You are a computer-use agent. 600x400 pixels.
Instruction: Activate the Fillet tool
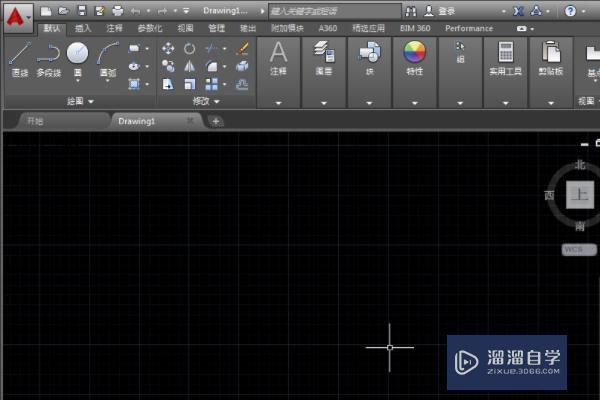coord(212,66)
